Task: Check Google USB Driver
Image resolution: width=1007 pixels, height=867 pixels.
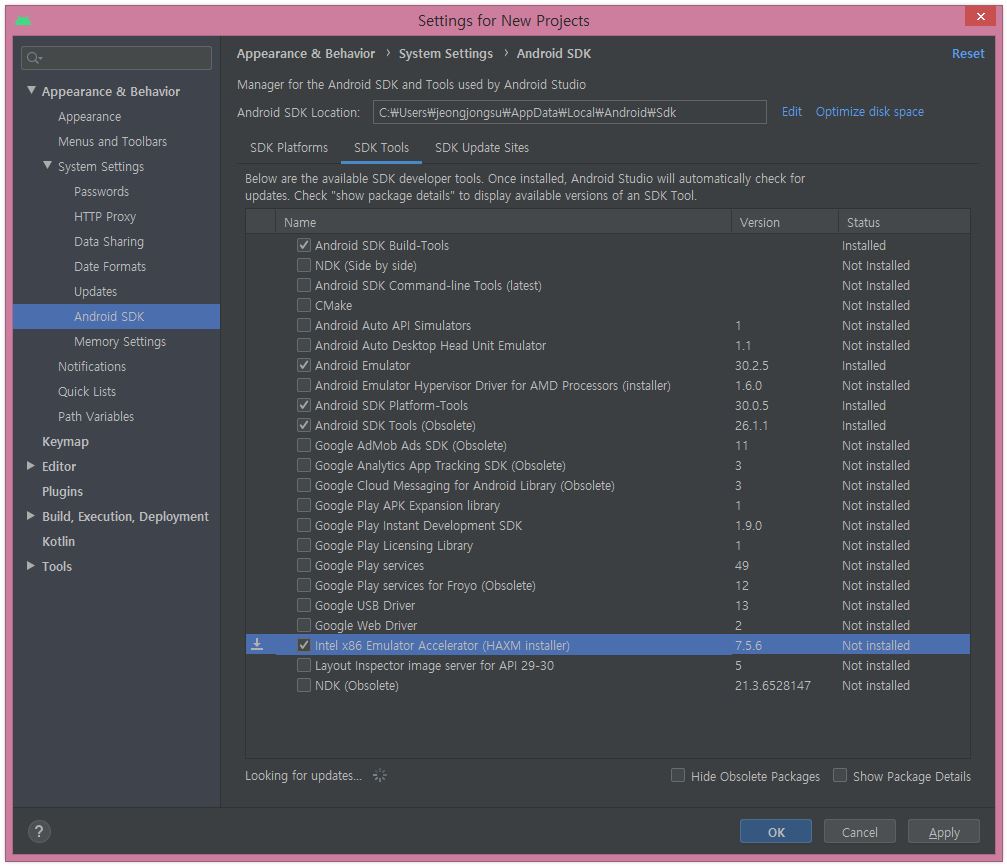Action: pos(304,605)
